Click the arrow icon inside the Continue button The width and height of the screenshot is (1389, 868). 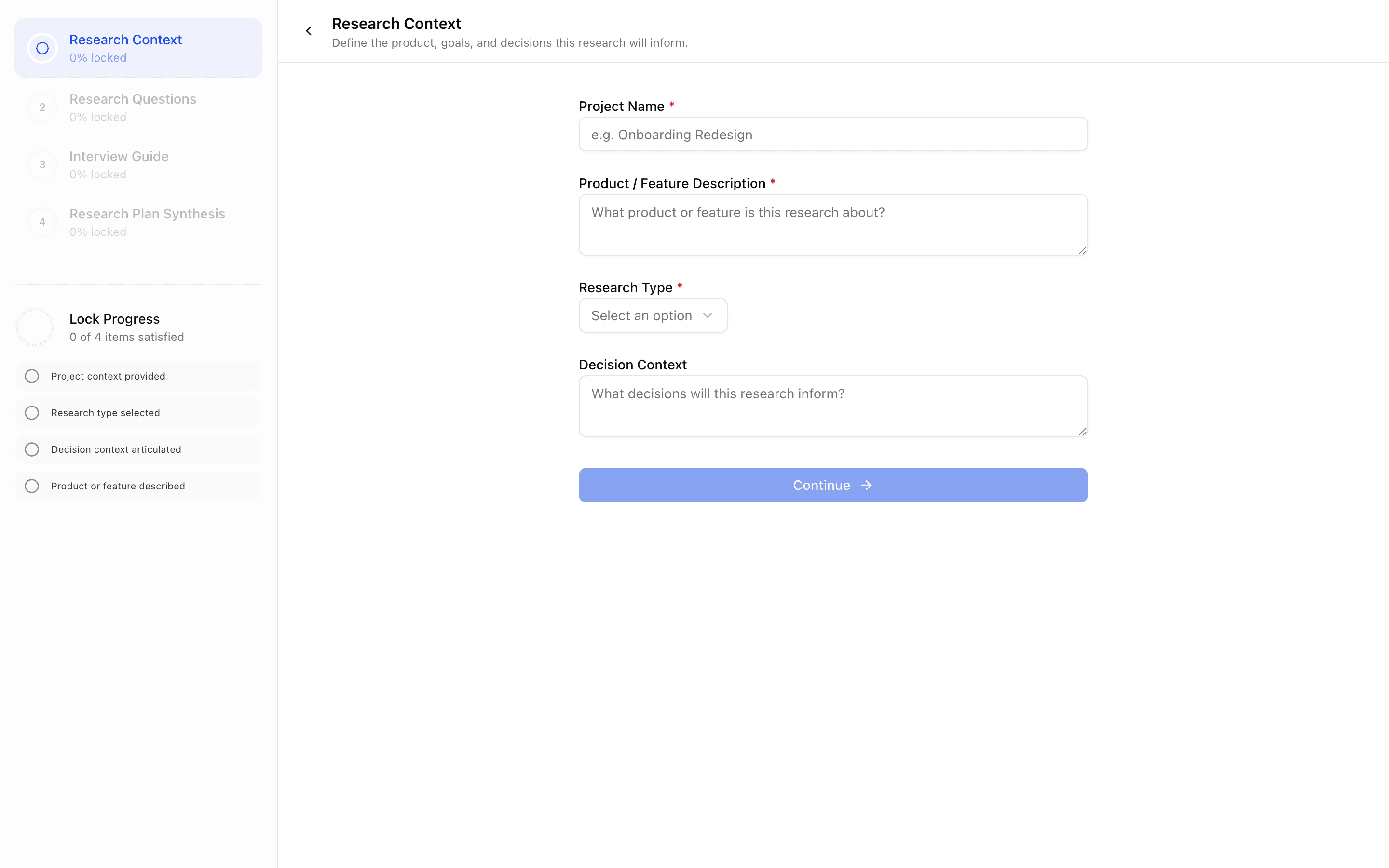(x=866, y=485)
